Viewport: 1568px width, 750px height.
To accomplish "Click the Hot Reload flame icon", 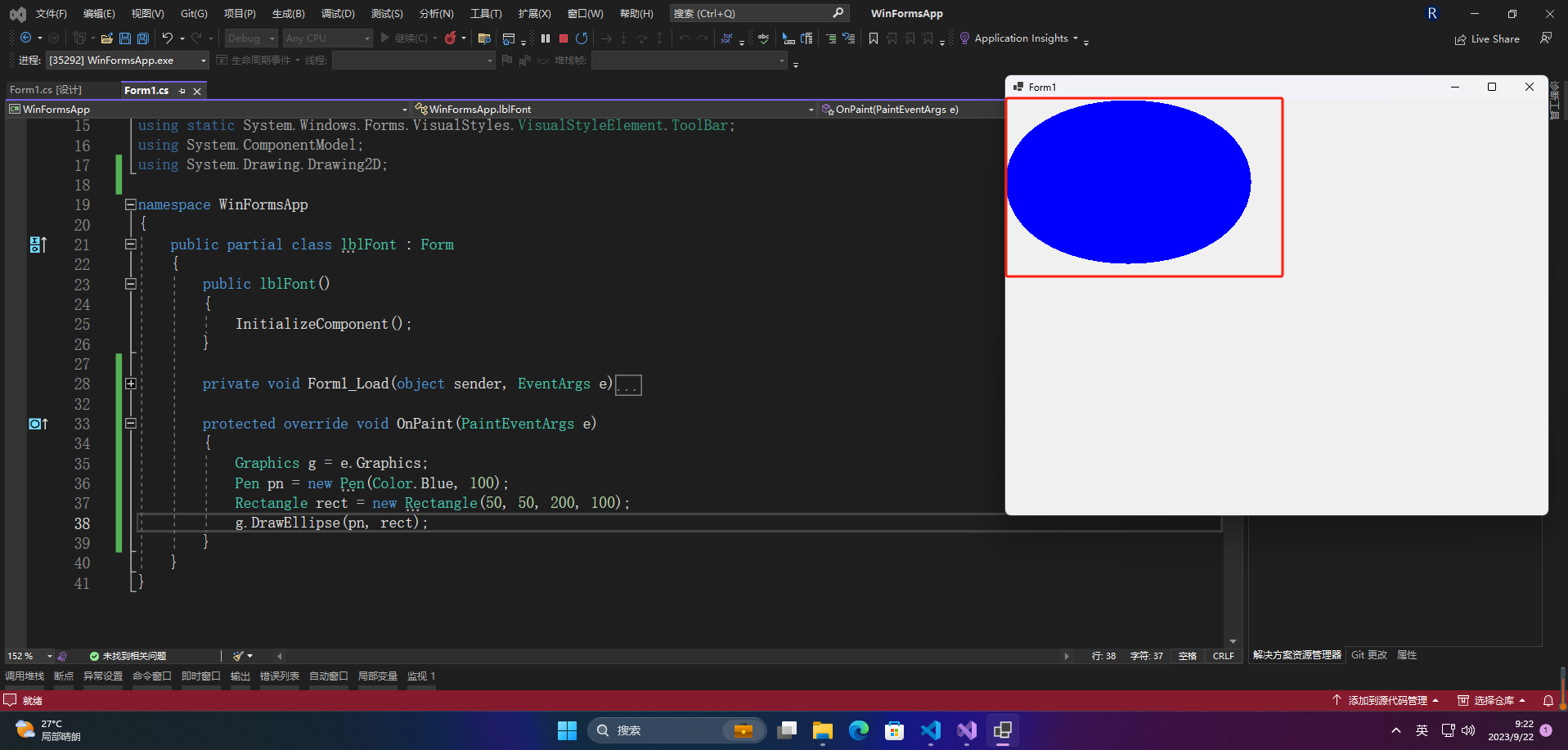I will 451,38.
